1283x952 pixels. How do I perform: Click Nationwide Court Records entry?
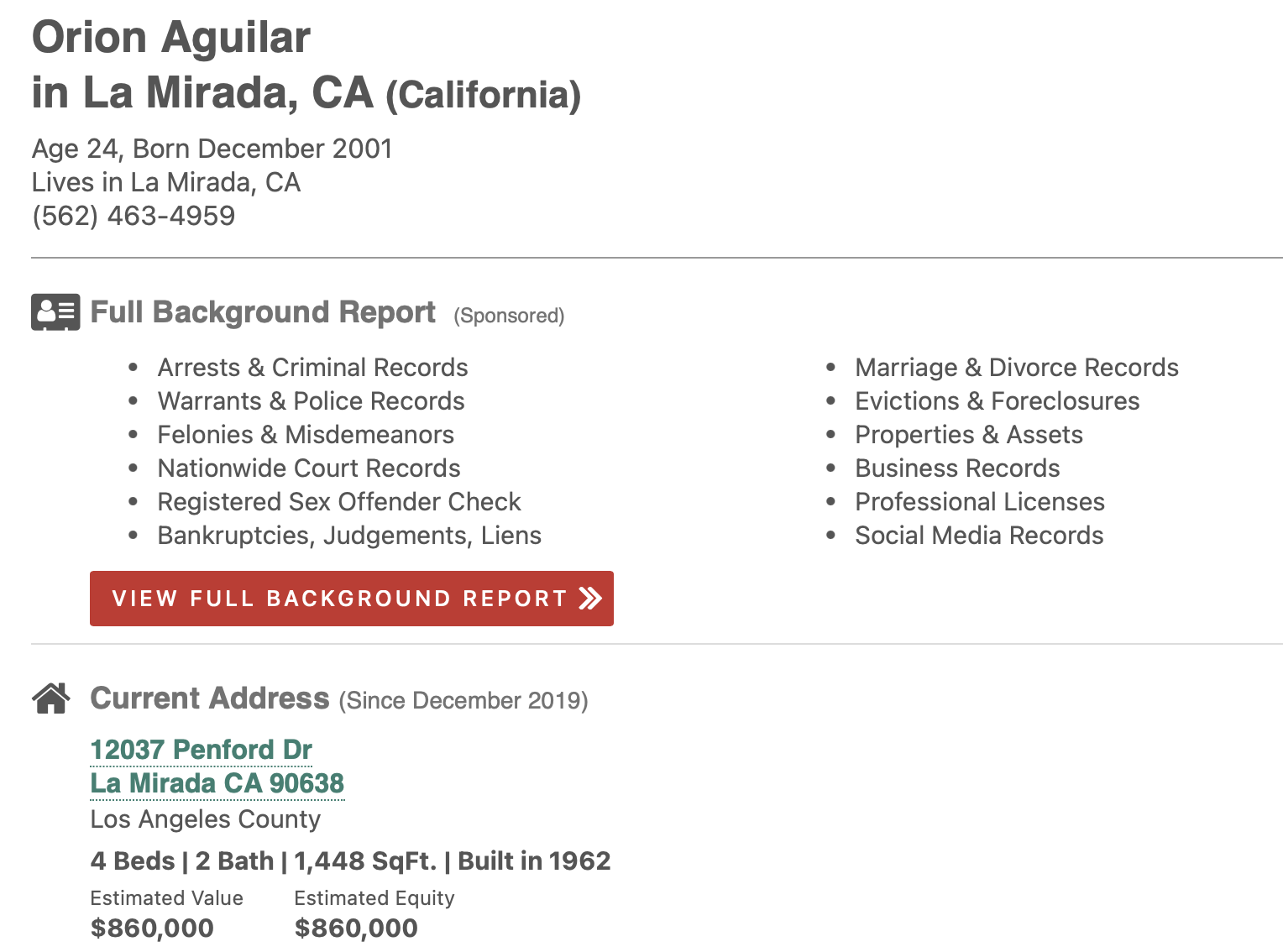point(309,468)
